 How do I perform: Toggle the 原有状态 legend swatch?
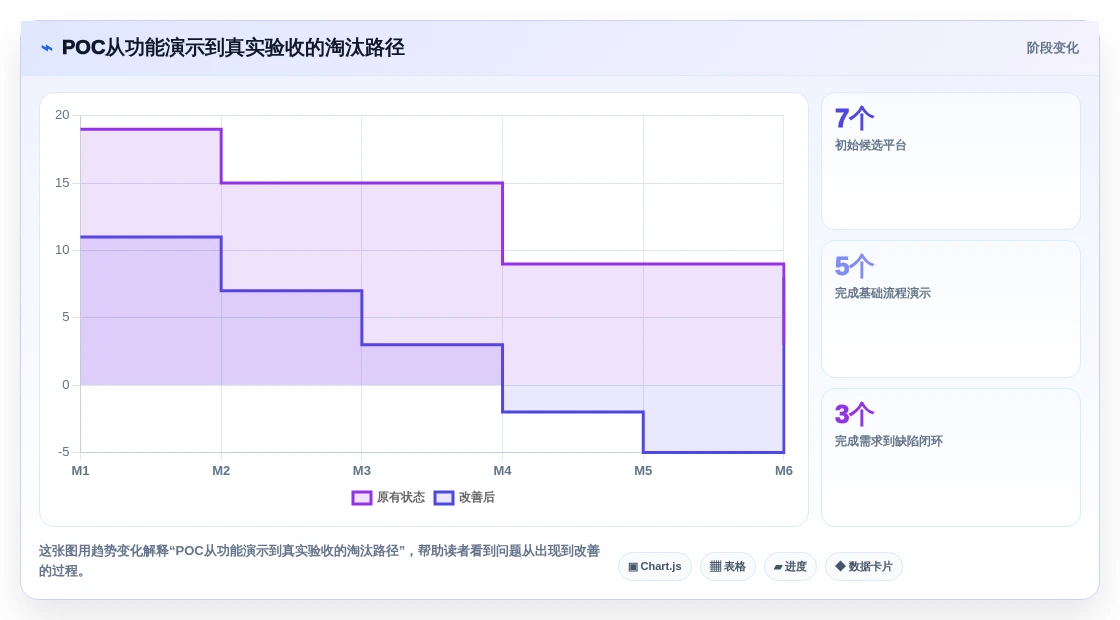coord(361,498)
